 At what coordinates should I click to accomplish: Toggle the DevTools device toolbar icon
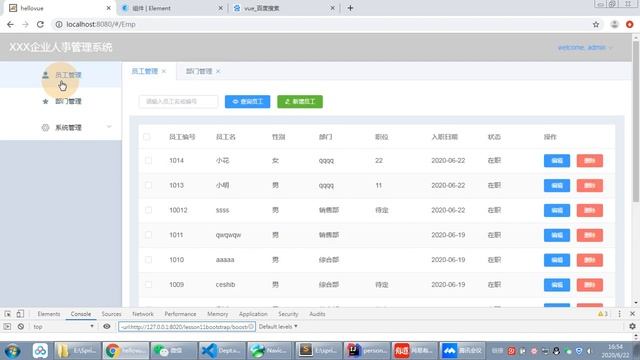click(20, 314)
